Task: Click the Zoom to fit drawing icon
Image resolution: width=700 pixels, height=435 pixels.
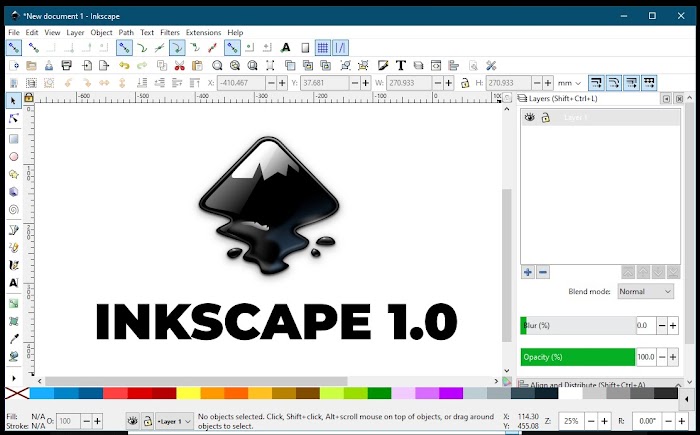Action: [x=235, y=66]
